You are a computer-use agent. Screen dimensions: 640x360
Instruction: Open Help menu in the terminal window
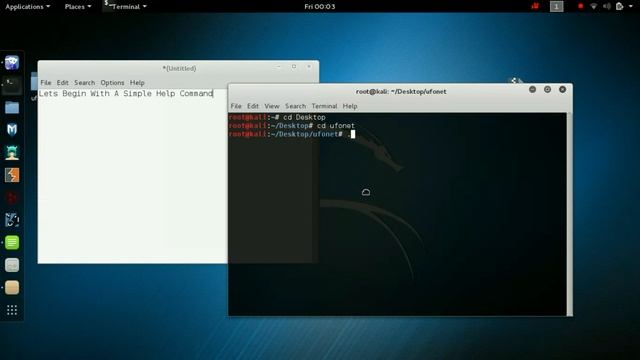[350, 106]
